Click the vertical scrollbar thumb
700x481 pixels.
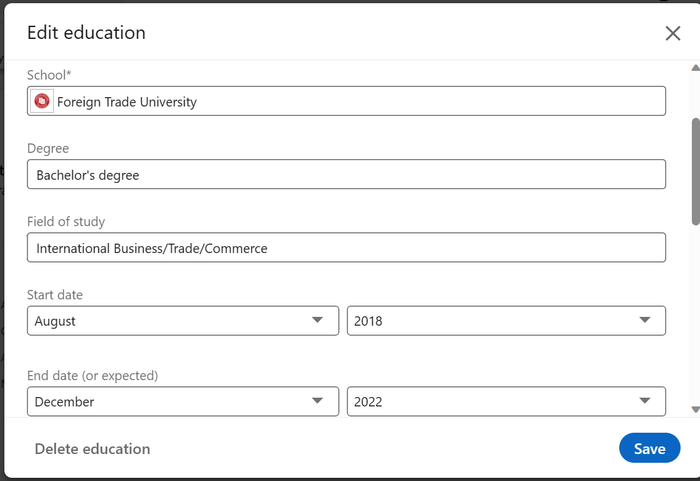696,171
